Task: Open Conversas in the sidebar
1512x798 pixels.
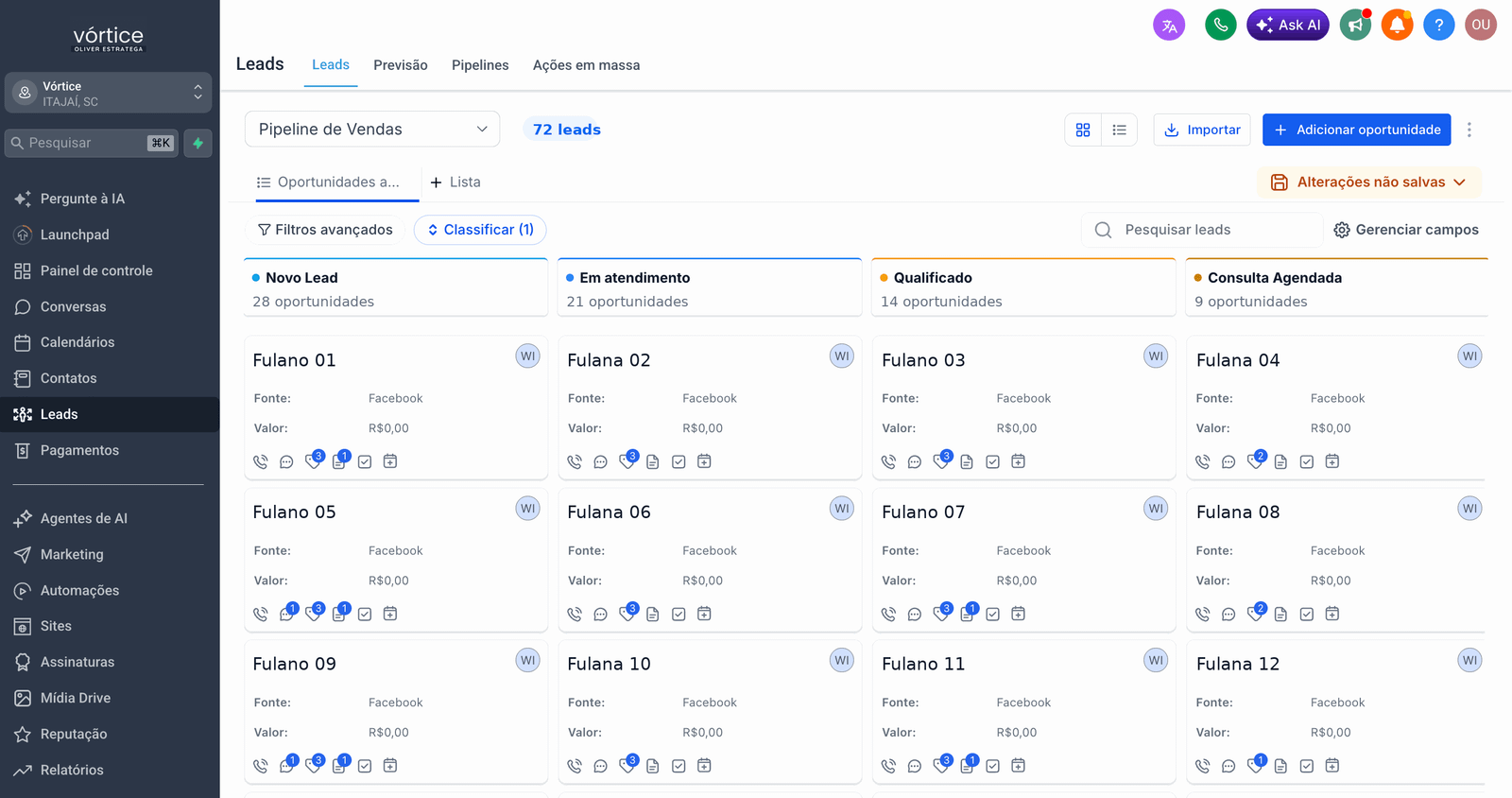Action: coord(110,306)
